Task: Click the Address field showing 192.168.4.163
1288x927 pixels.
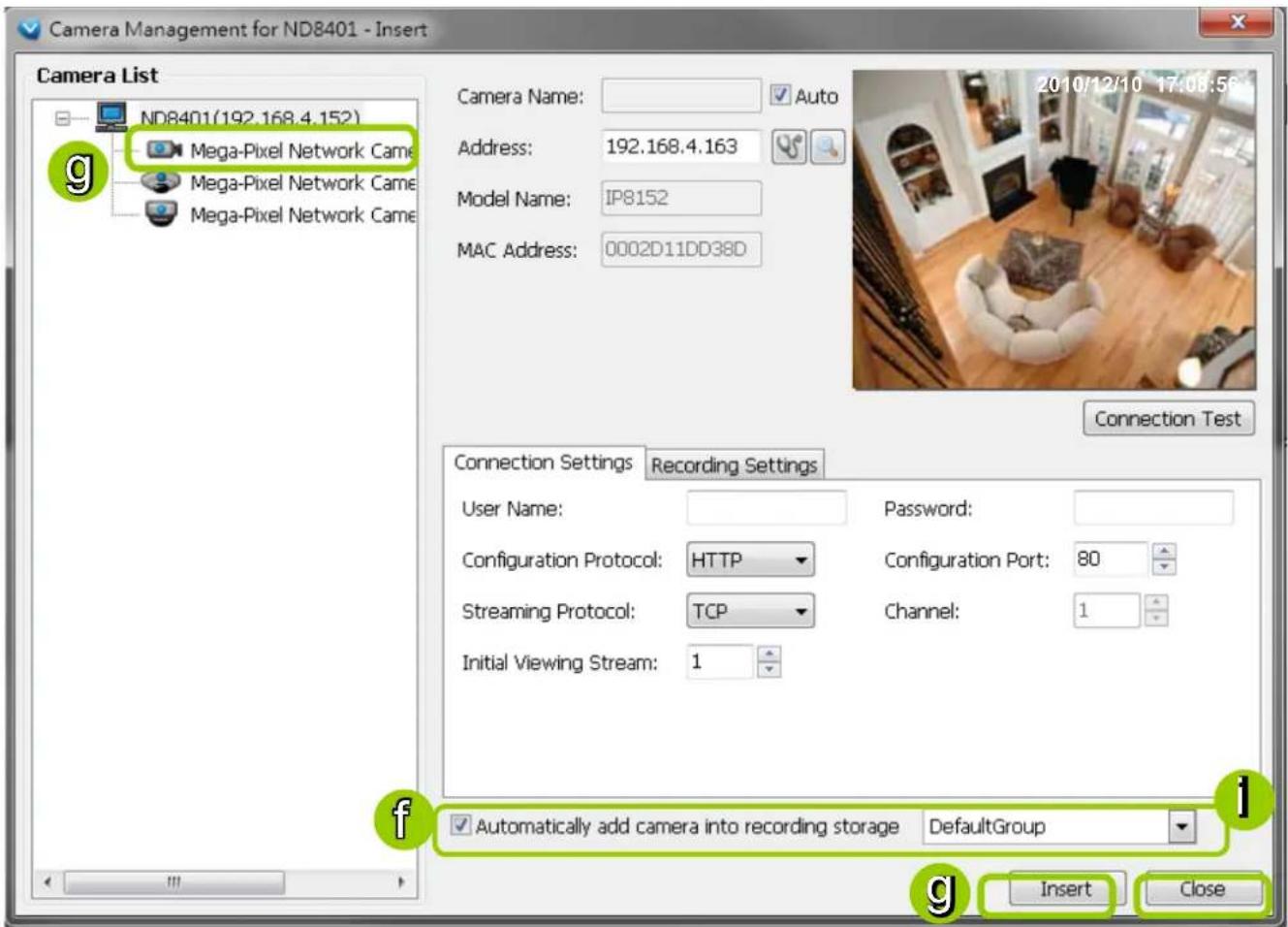Action: [x=681, y=146]
